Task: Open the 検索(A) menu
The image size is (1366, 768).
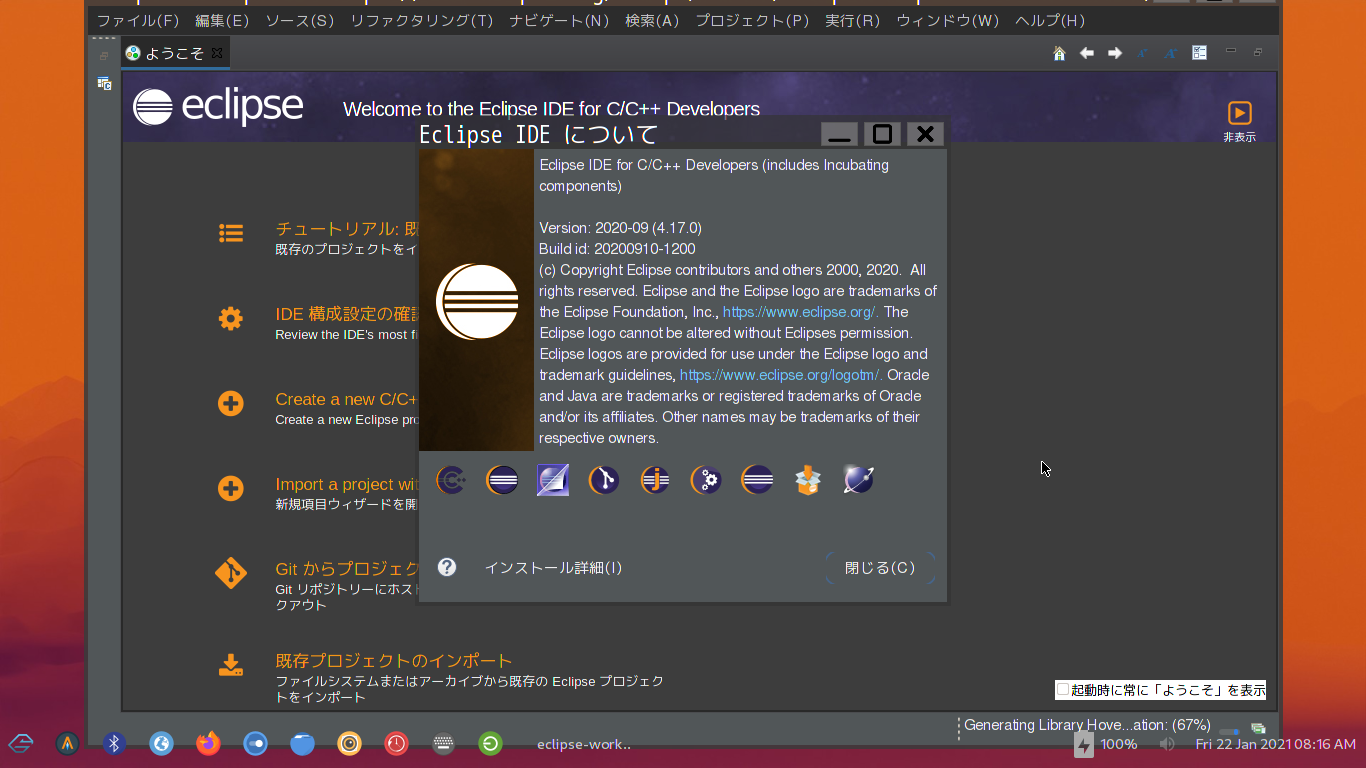Action: coord(652,20)
